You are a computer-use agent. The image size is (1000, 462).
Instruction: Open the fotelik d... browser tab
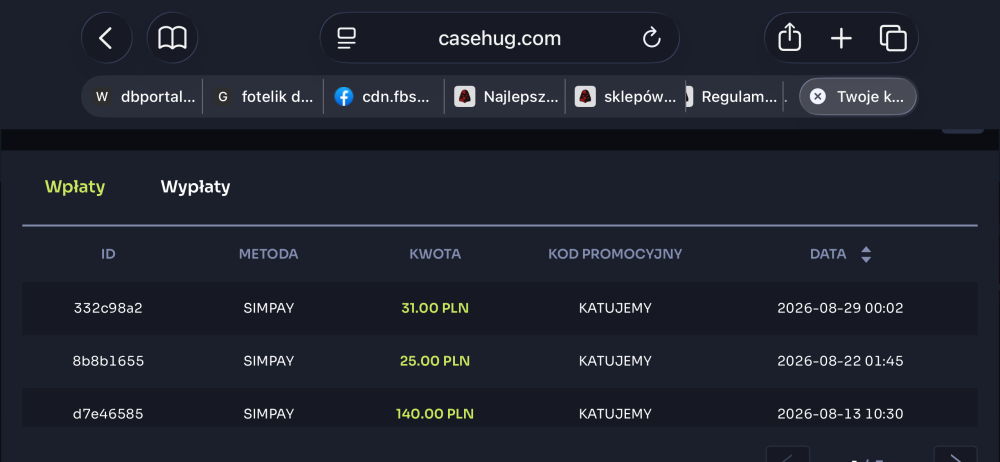[265, 97]
